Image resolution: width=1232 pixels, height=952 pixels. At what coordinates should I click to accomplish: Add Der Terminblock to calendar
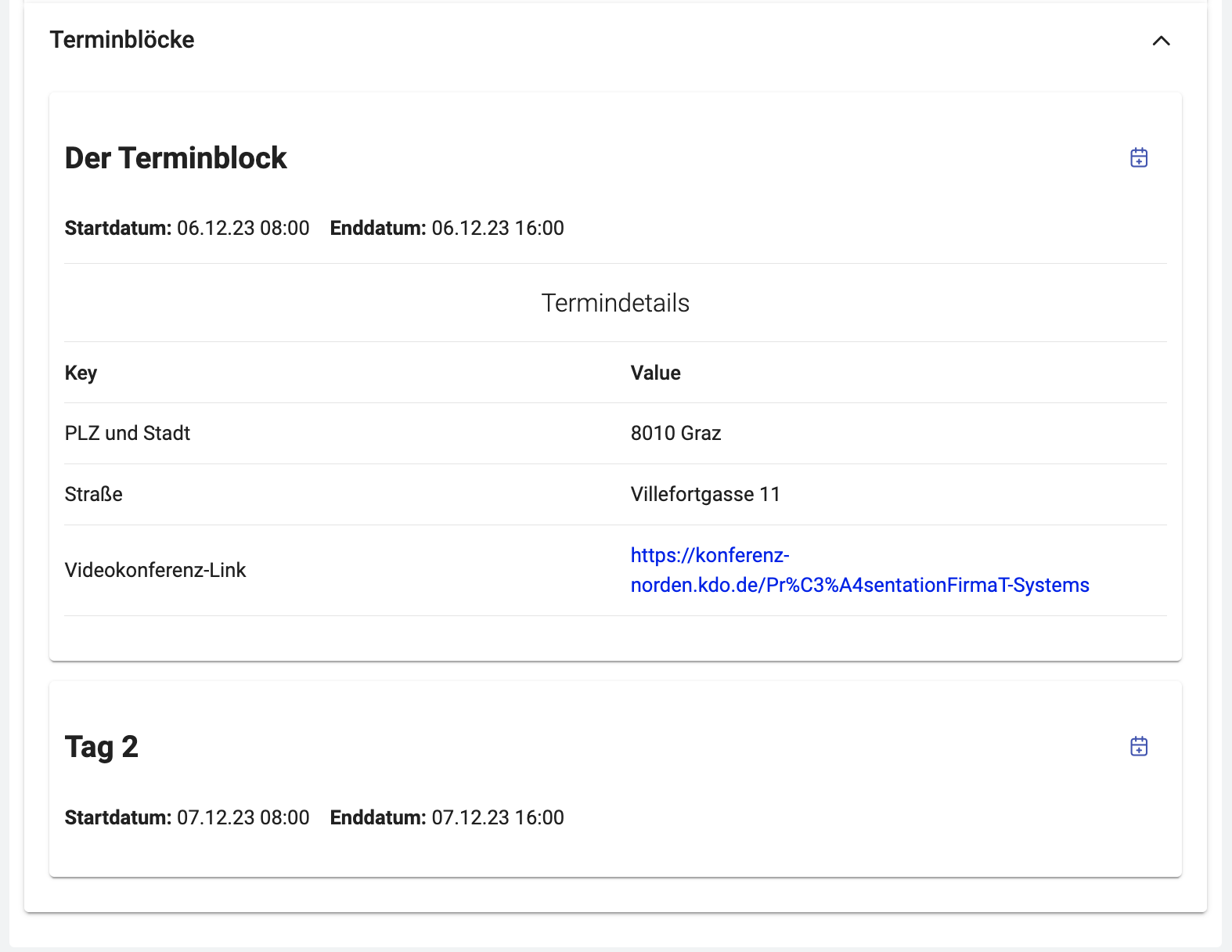pos(1139,157)
